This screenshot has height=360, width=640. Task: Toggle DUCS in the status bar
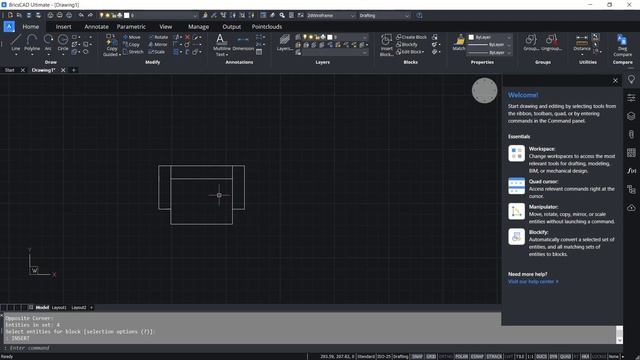(541, 357)
